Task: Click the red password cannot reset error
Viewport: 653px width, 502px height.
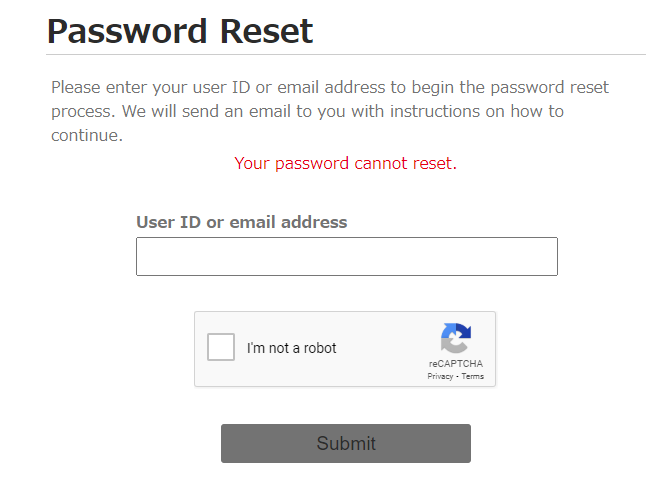Action: tap(345, 163)
